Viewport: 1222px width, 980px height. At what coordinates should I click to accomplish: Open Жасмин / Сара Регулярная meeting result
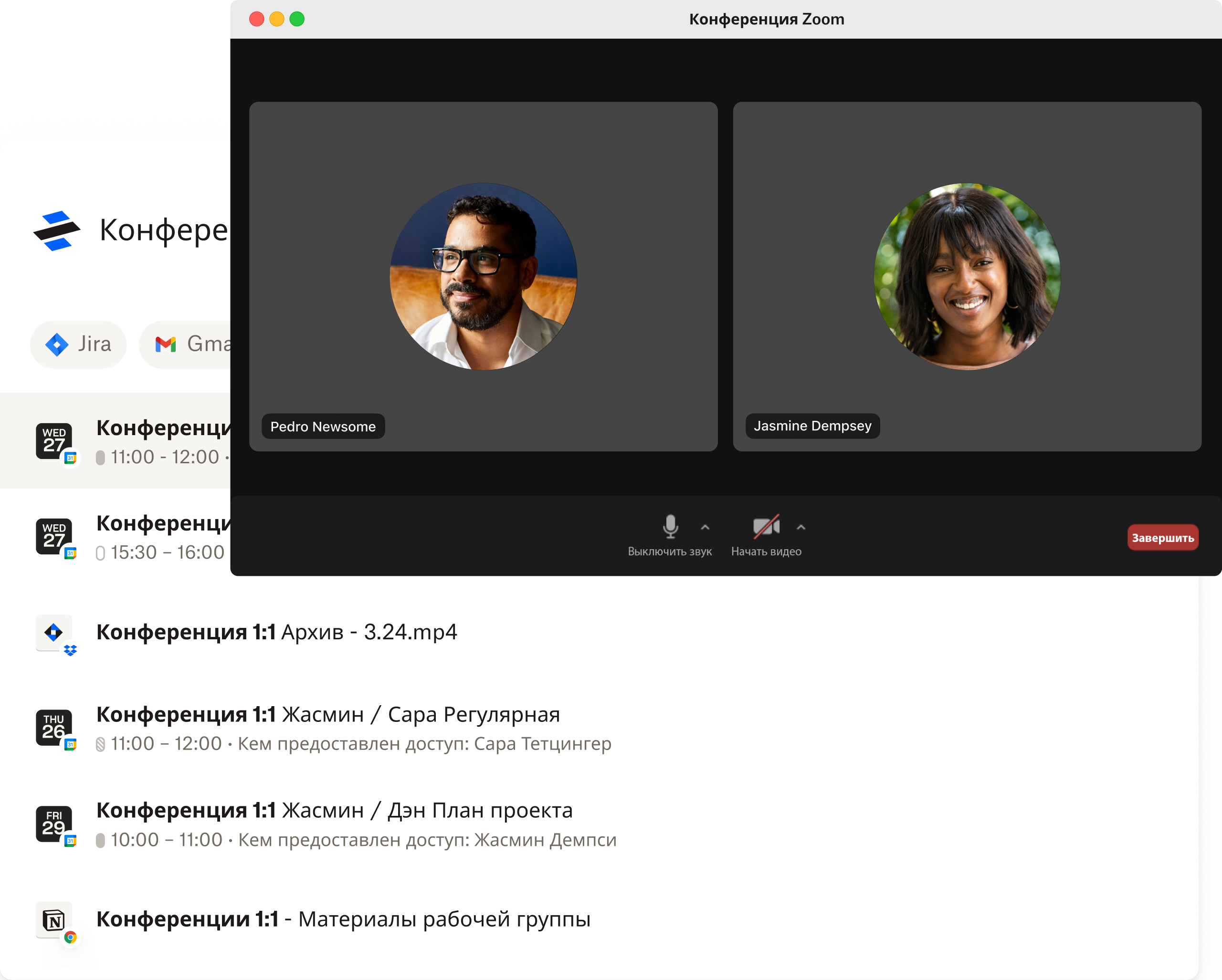tap(328, 714)
